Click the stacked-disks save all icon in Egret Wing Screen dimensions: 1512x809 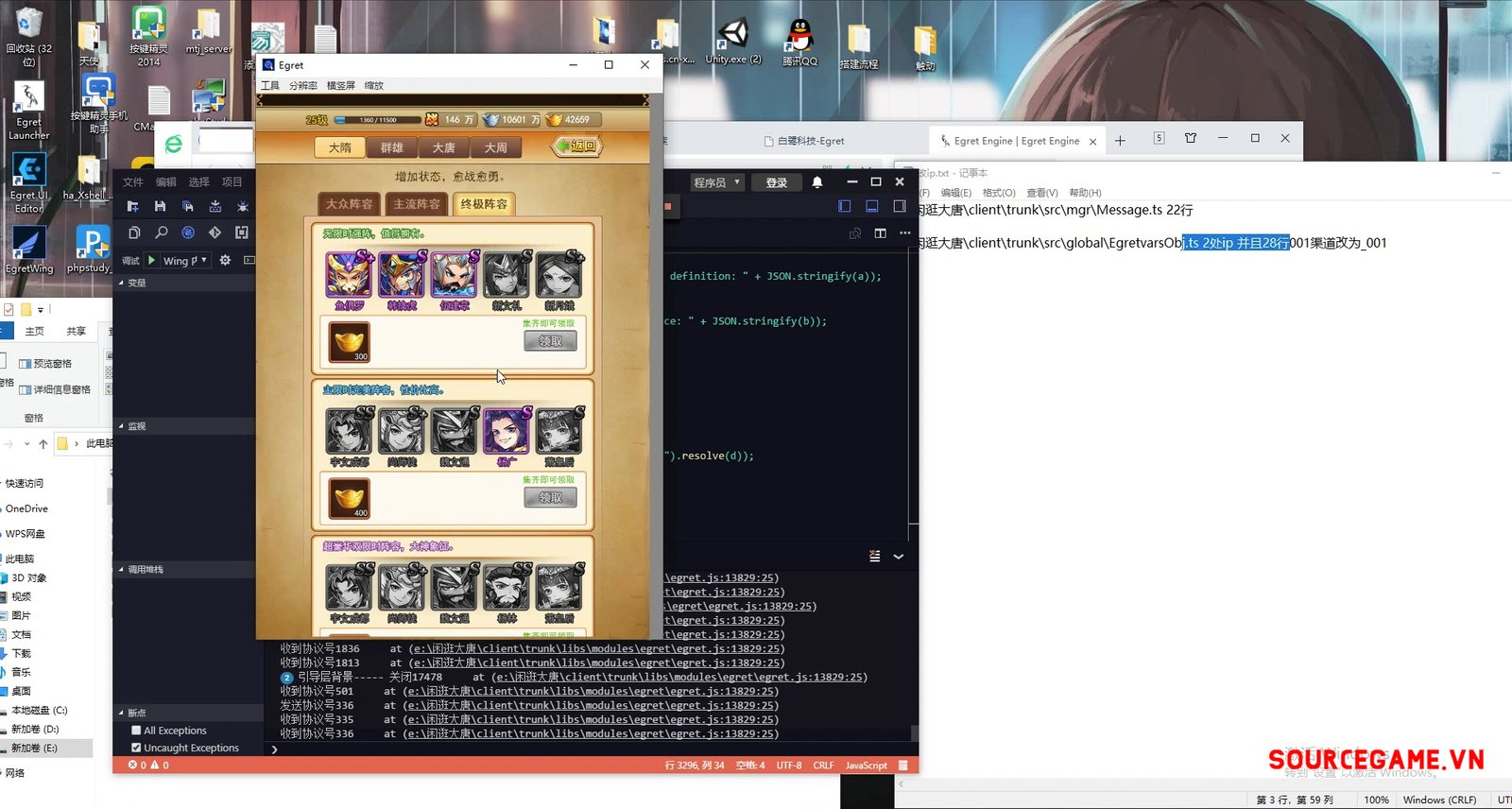pyautogui.click(x=188, y=206)
